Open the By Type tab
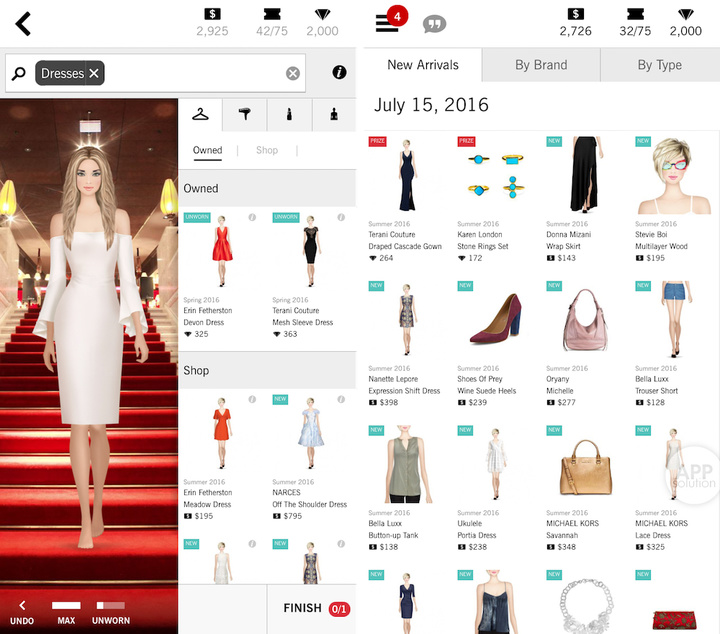 [660, 65]
